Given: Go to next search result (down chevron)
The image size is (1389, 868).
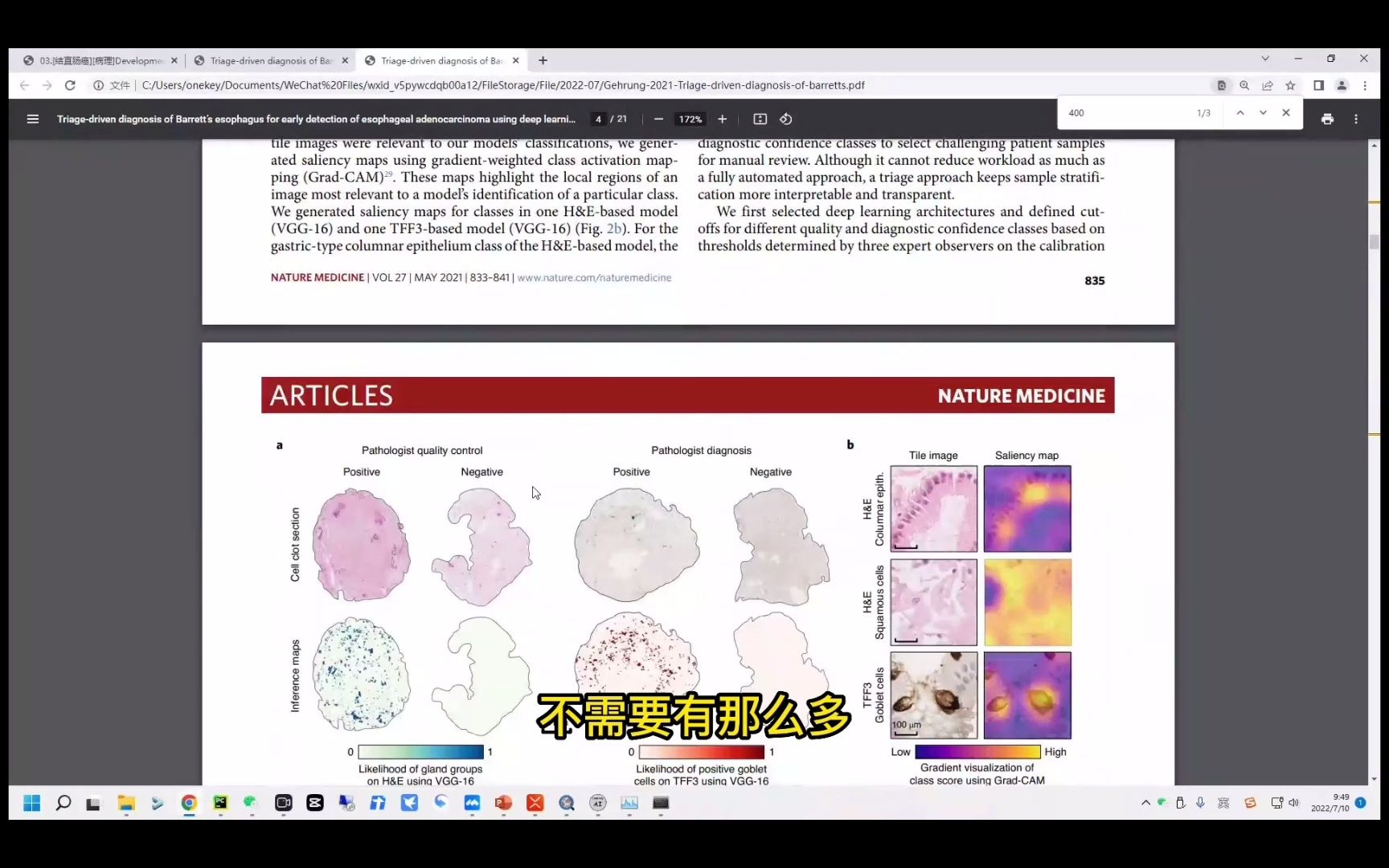Looking at the screenshot, I should 1263,113.
